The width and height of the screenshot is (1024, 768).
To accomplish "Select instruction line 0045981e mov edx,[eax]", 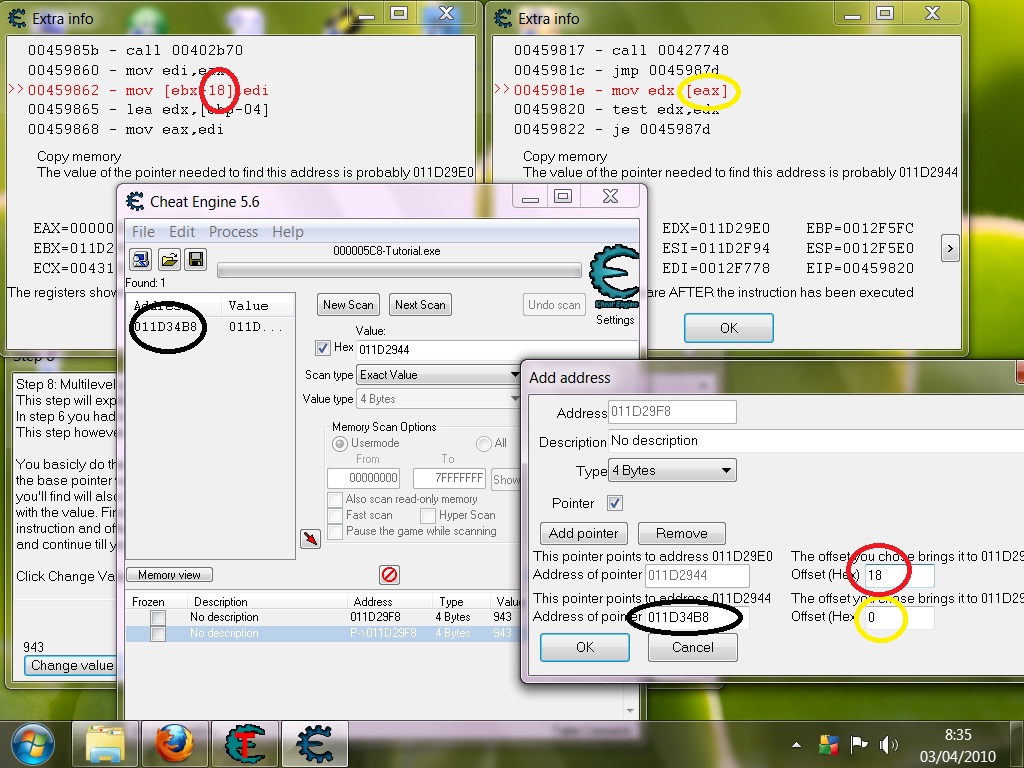I will tap(621, 90).
